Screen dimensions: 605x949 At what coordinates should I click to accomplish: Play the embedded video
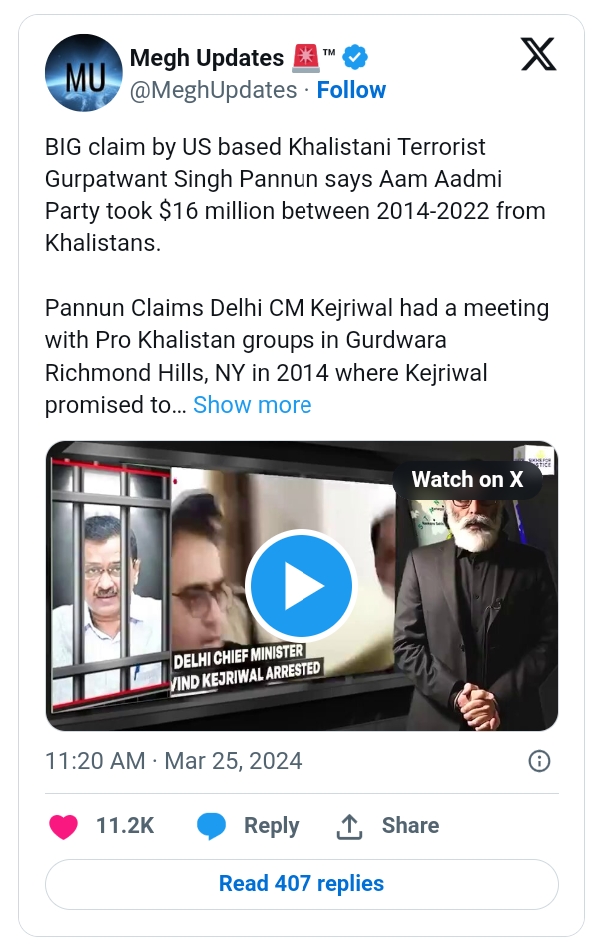pyautogui.click(x=301, y=585)
